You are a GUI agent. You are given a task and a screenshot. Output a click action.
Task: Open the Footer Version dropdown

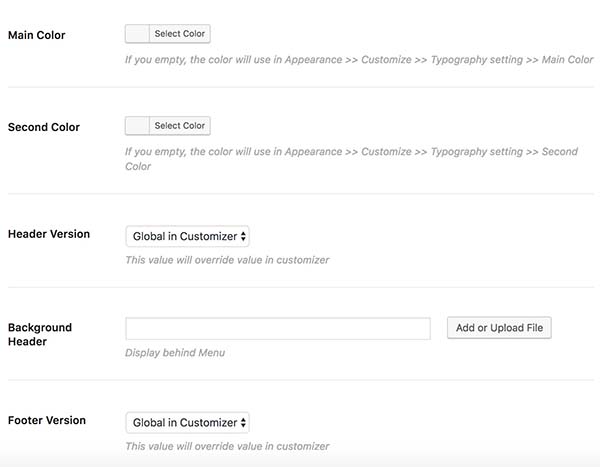coord(188,423)
